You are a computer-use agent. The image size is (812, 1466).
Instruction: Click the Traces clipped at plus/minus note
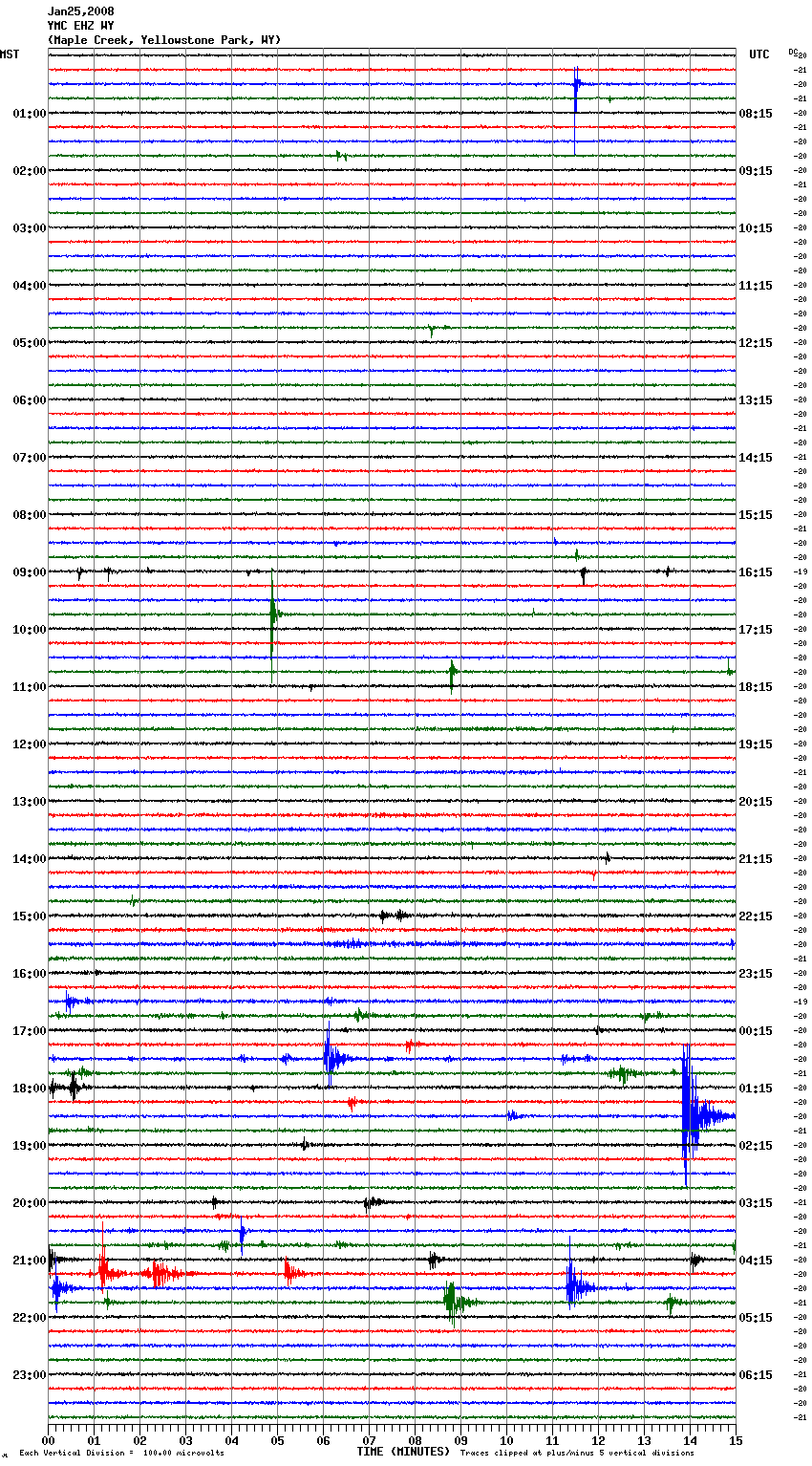point(577,1453)
